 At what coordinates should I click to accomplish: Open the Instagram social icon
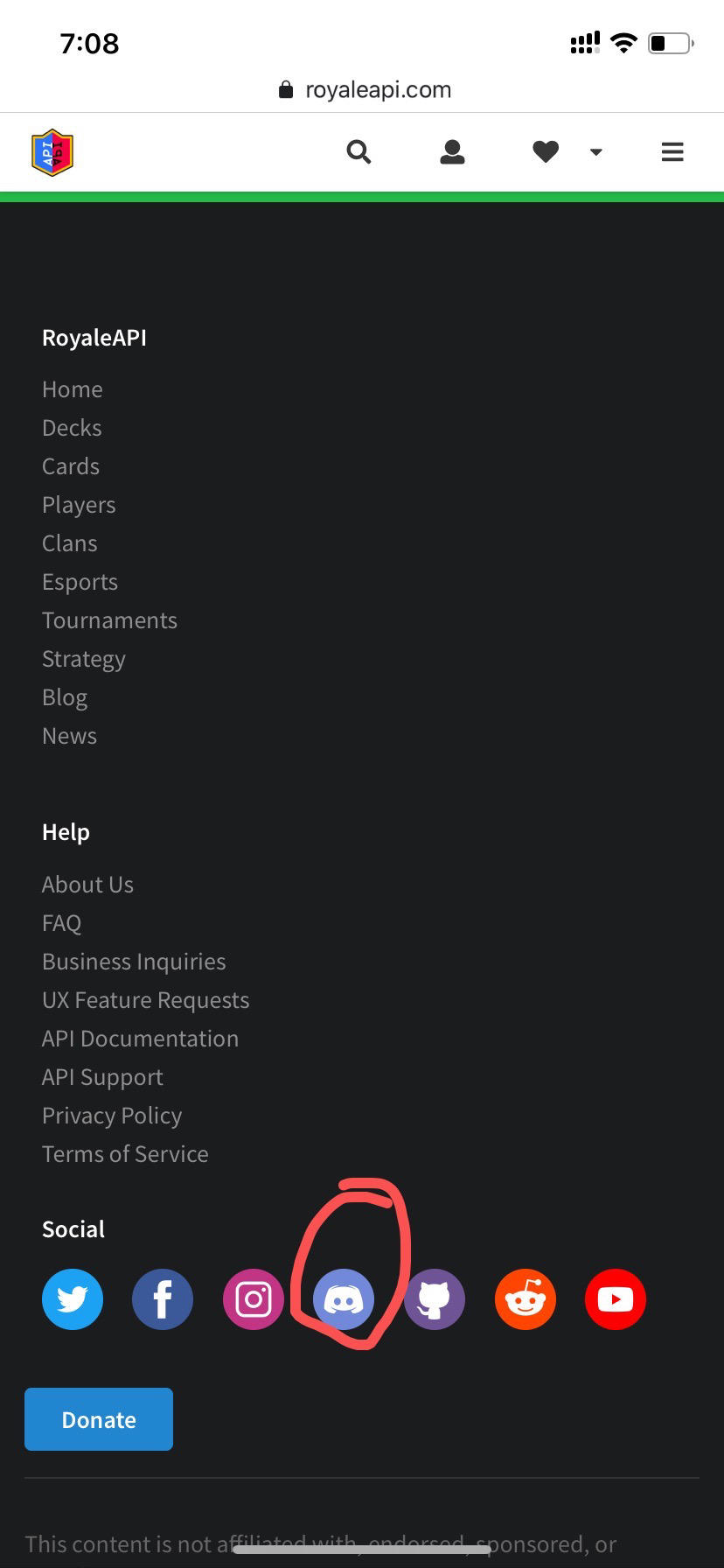254,1299
